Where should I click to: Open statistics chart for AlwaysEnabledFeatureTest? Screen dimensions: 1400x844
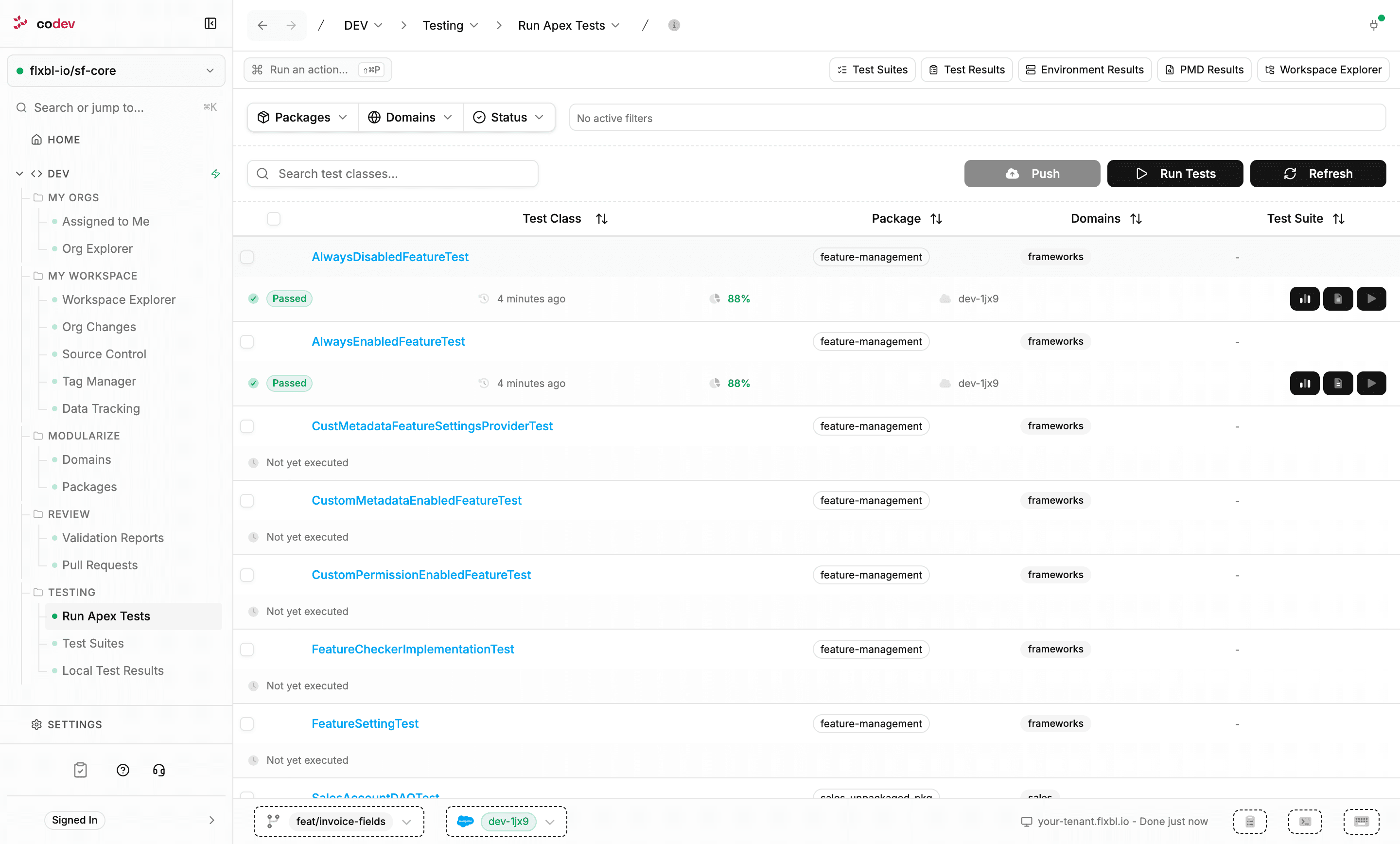[x=1305, y=383]
